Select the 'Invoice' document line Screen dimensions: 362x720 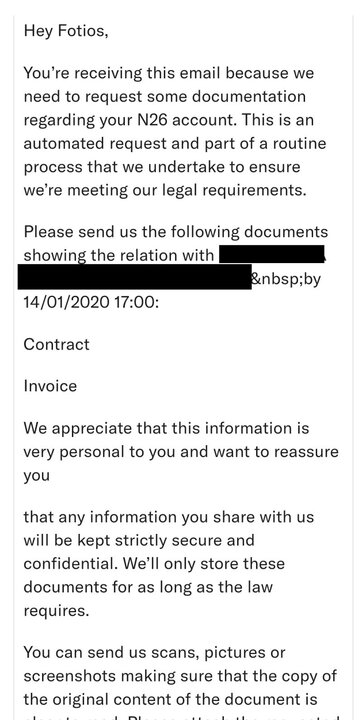point(50,386)
